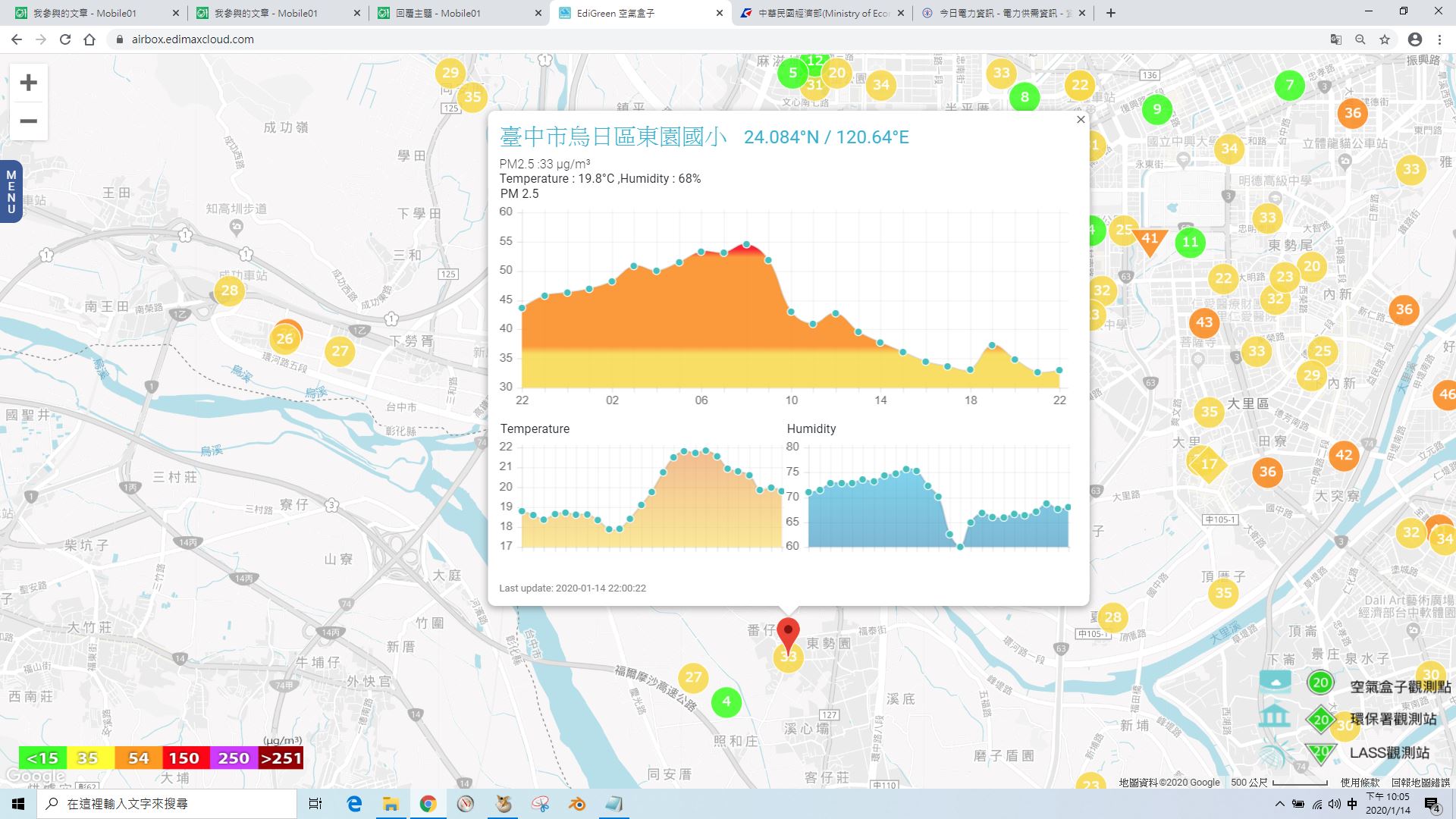Click the orange 54 legend swatch
The image size is (1456, 819).
138,758
